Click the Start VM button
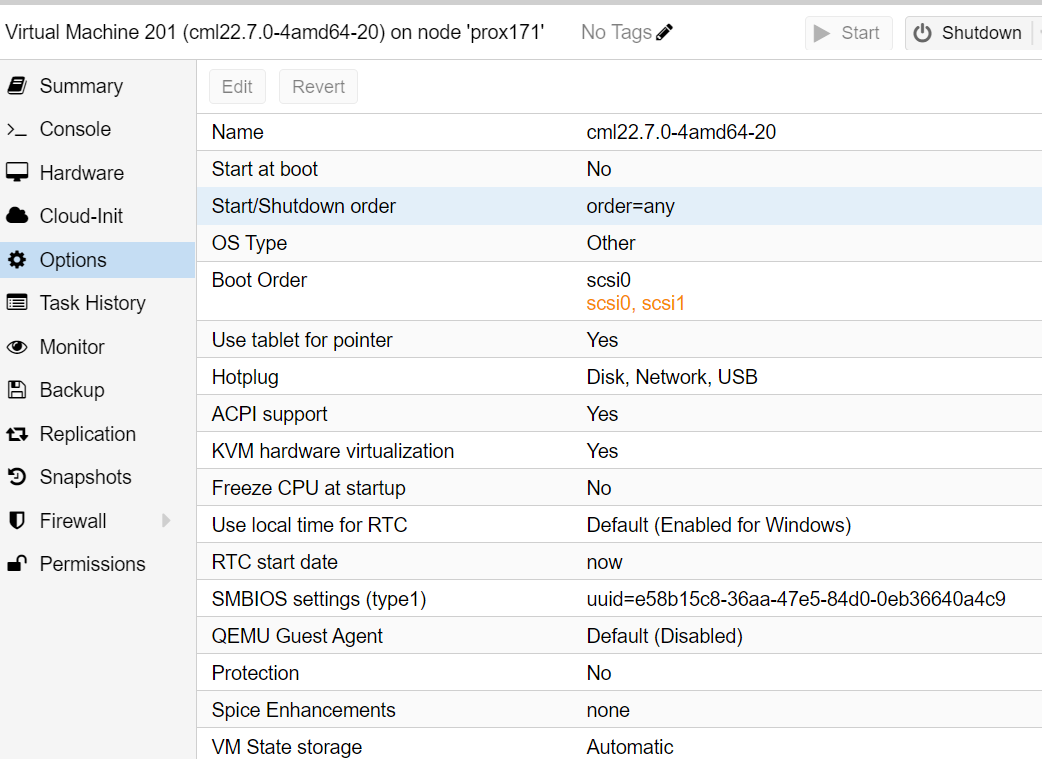 848,33
